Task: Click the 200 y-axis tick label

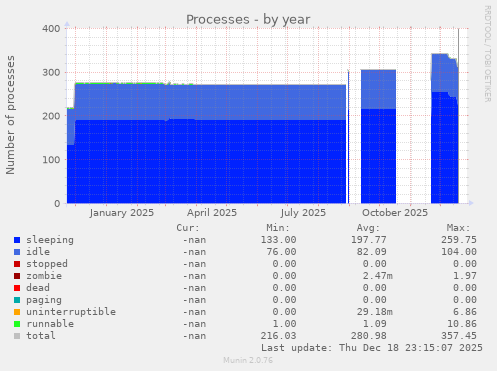Action: pyautogui.click(x=51, y=116)
